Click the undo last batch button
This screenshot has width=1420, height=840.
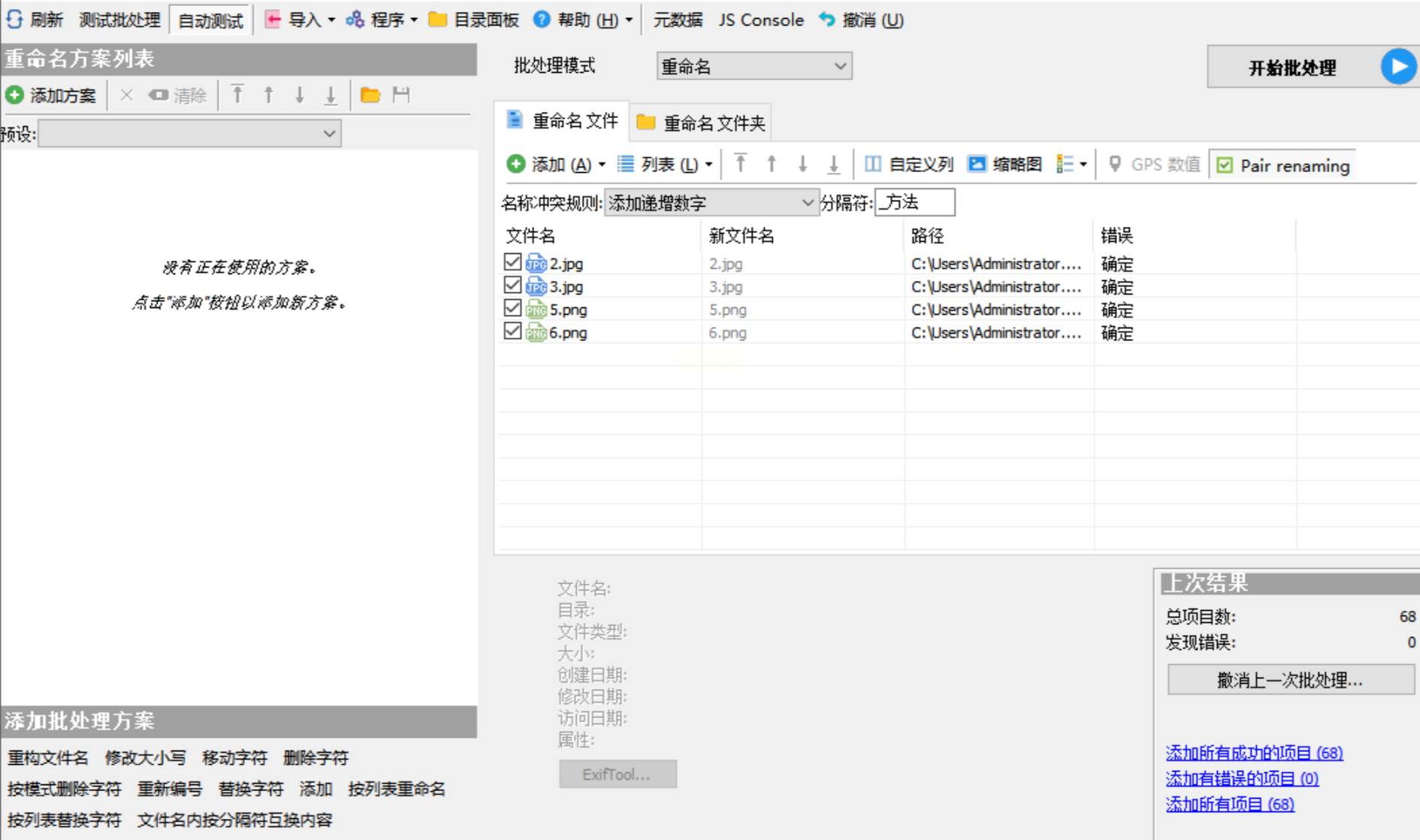[x=1289, y=680]
